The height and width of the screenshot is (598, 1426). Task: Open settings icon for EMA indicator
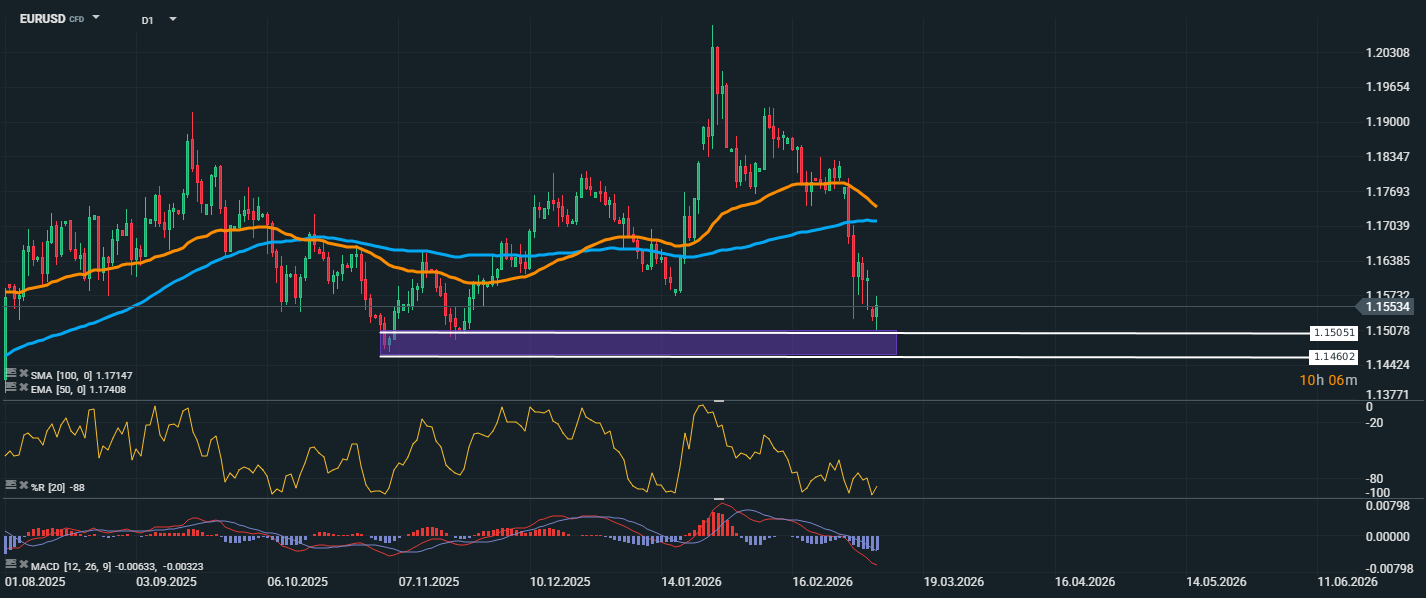tap(10, 387)
